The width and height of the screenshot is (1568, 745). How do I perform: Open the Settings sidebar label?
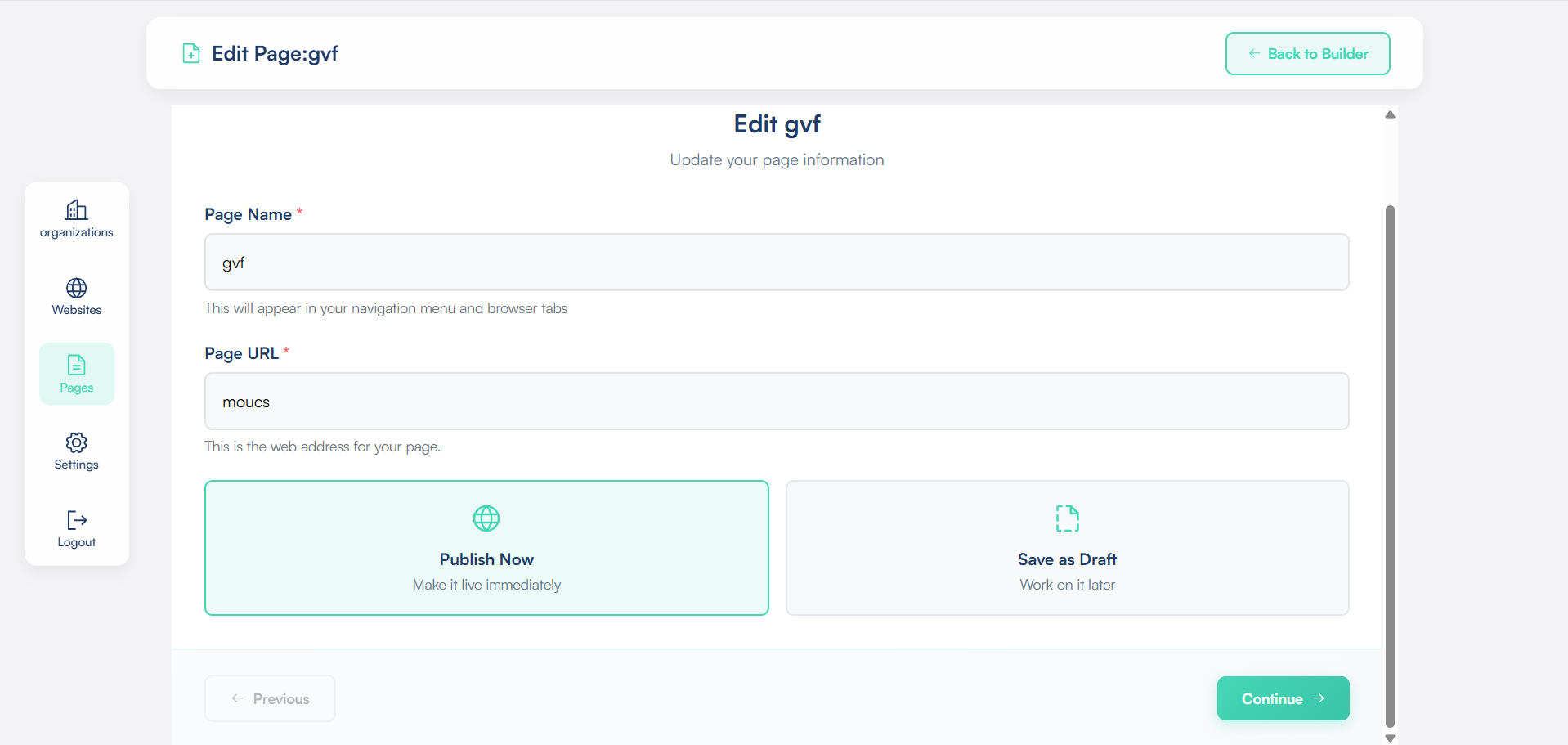coord(77,465)
